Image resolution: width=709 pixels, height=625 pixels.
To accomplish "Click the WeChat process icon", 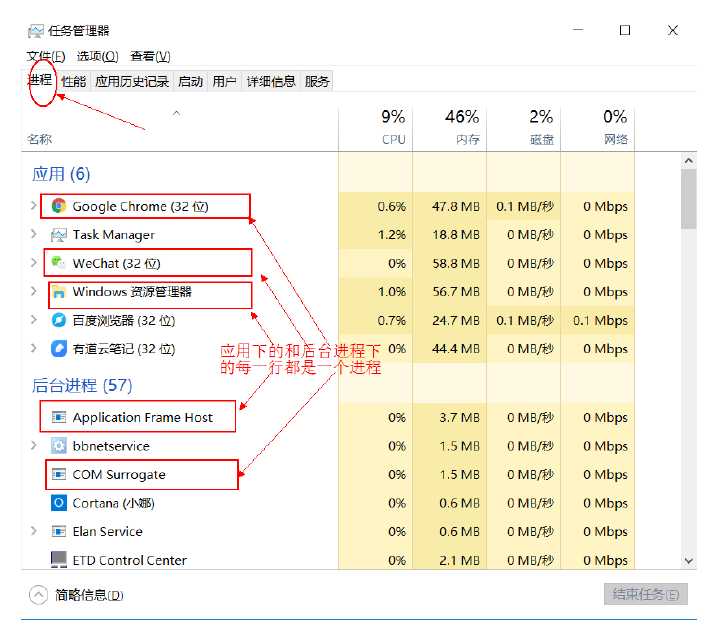I will point(59,263).
